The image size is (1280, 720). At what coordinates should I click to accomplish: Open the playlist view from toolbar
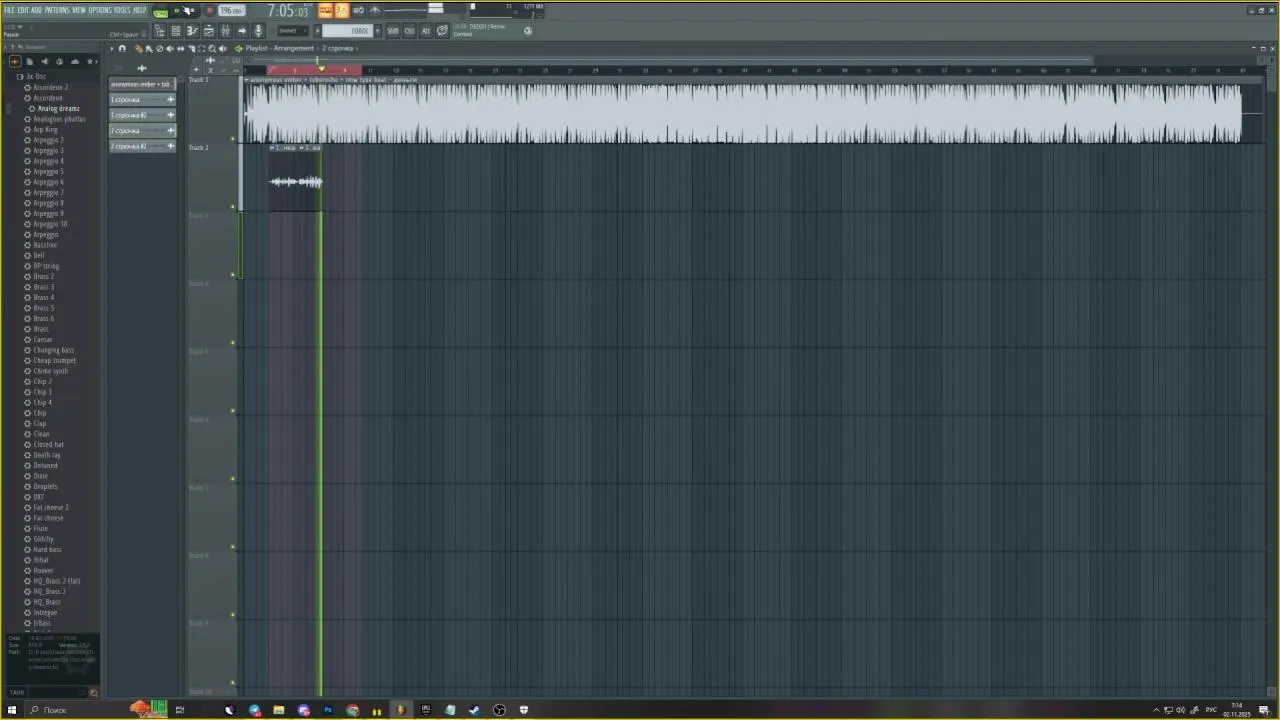(159, 31)
